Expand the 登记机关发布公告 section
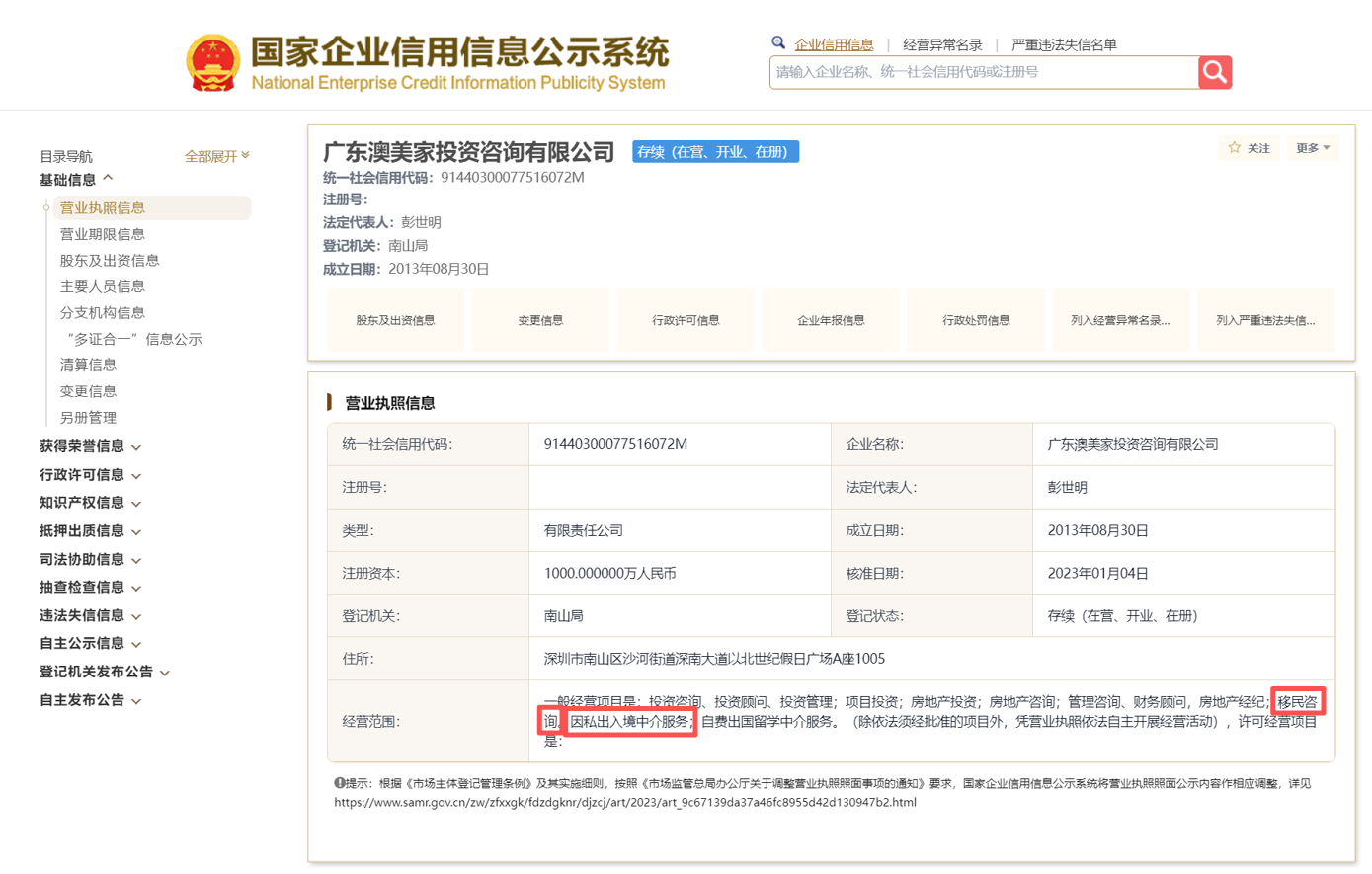The width and height of the screenshot is (1372, 874). [105, 672]
